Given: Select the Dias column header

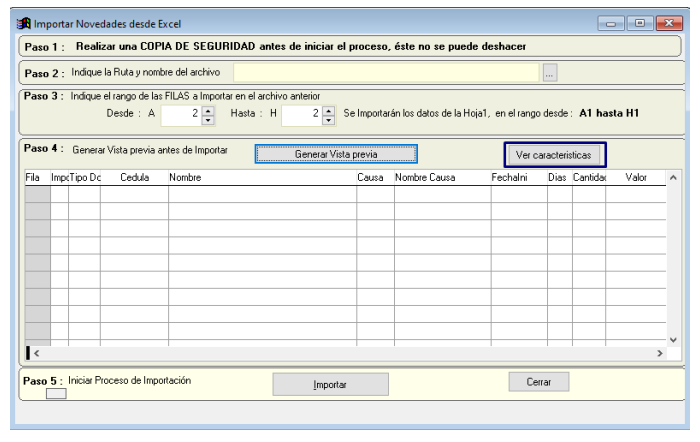Looking at the screenshot, I should coord(560,178).
